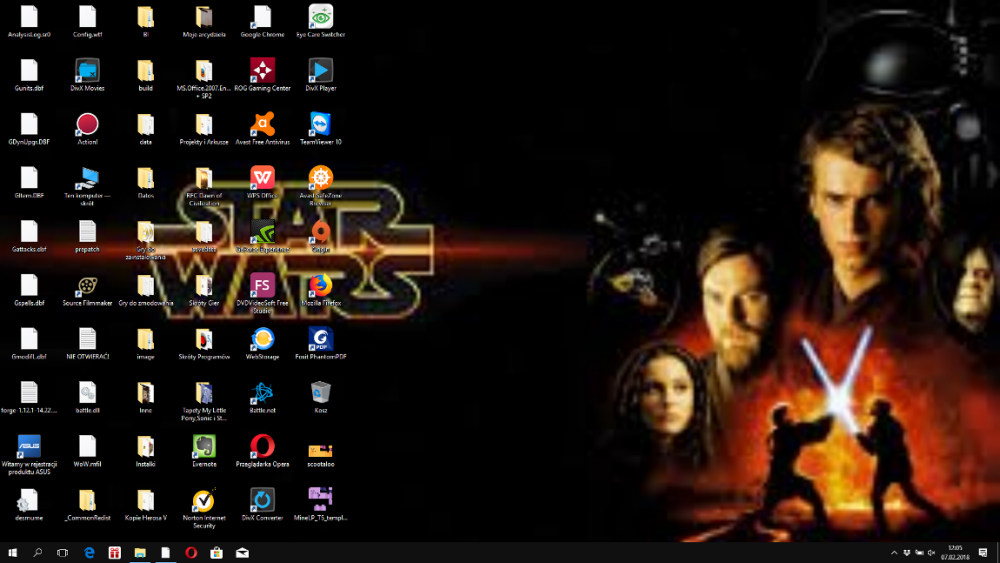Click the Source Filmmaker desktop icon
Screen dimensions: 1000x563
point(87,286)
